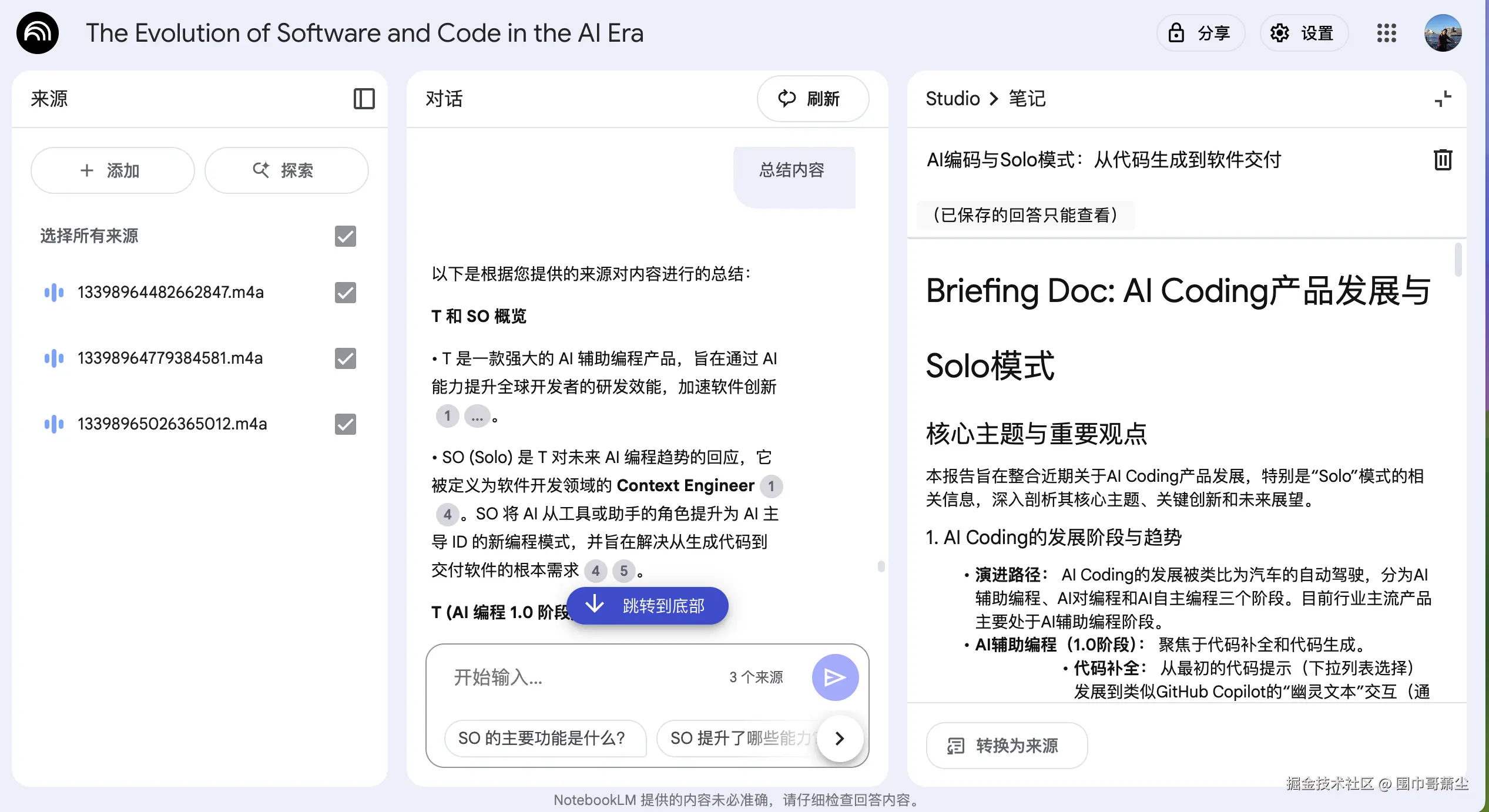Expand citation marker 1 in the summary
Viewport: 1489px width, 812px height.
447,416
